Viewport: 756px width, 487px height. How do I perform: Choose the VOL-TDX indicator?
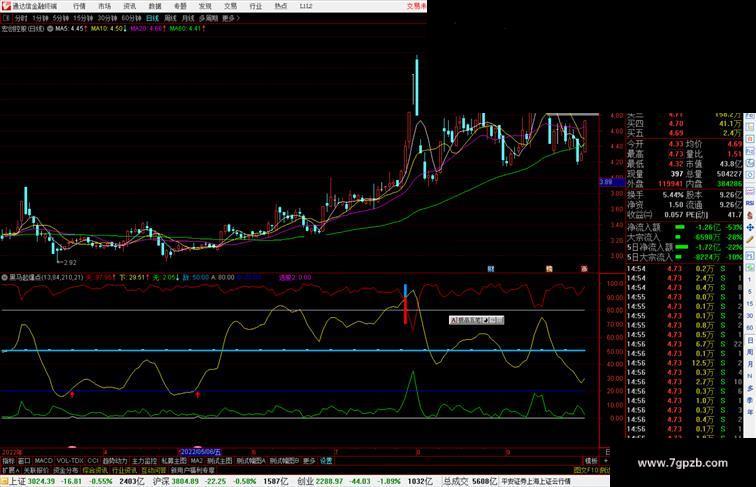(x=70, y=461)
